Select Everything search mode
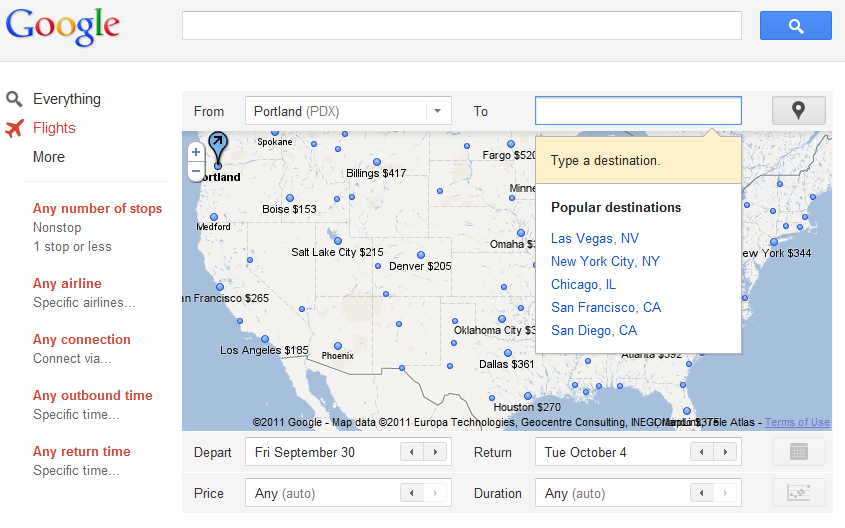This screenshot has height=528, width=845. 67,99
